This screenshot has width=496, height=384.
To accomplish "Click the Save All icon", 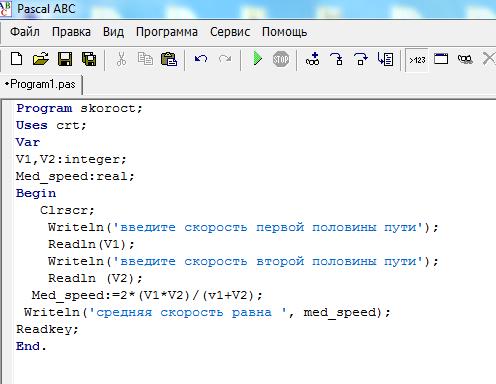I will [89, 59].
